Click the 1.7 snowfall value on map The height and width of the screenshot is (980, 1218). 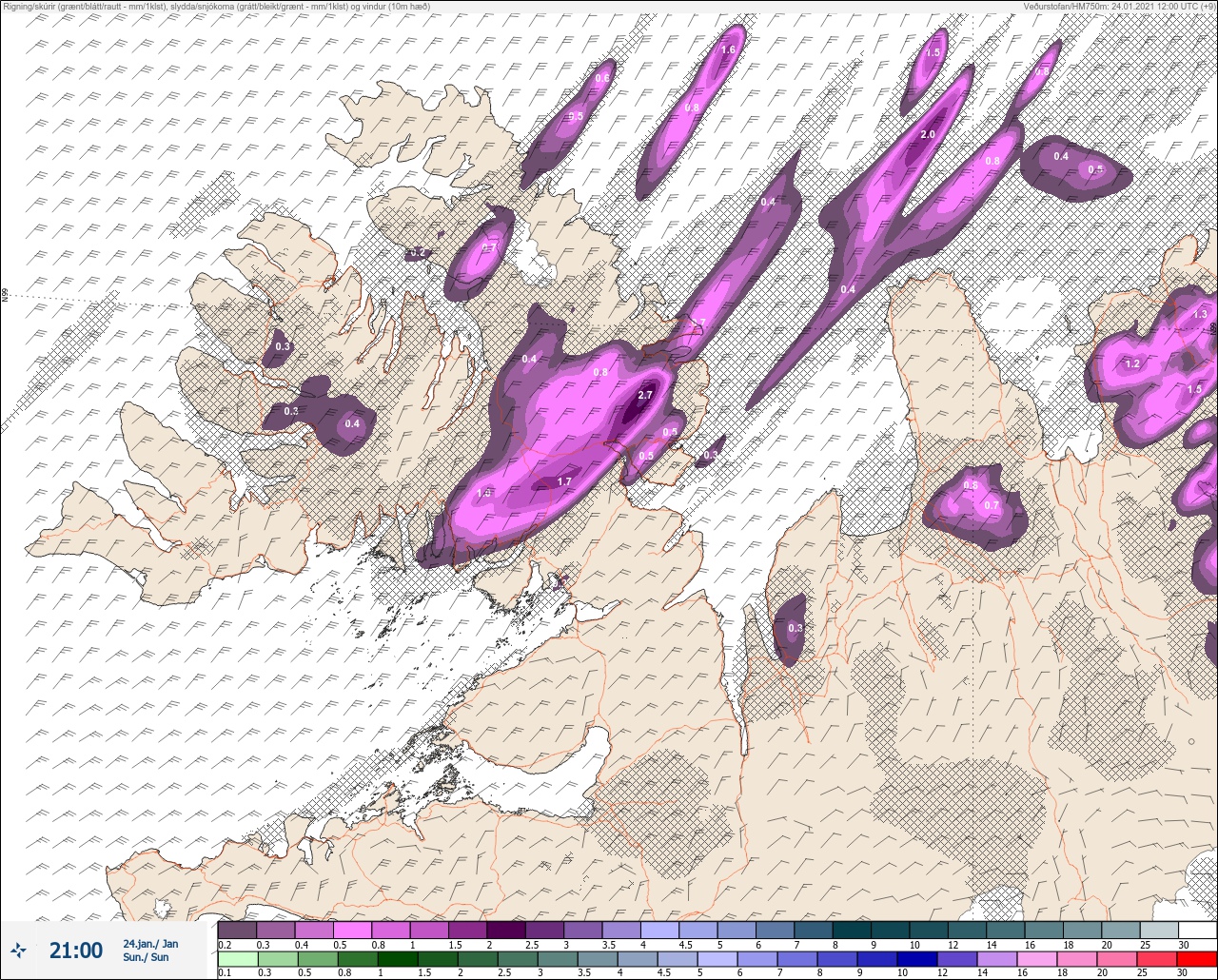[564, 482]
